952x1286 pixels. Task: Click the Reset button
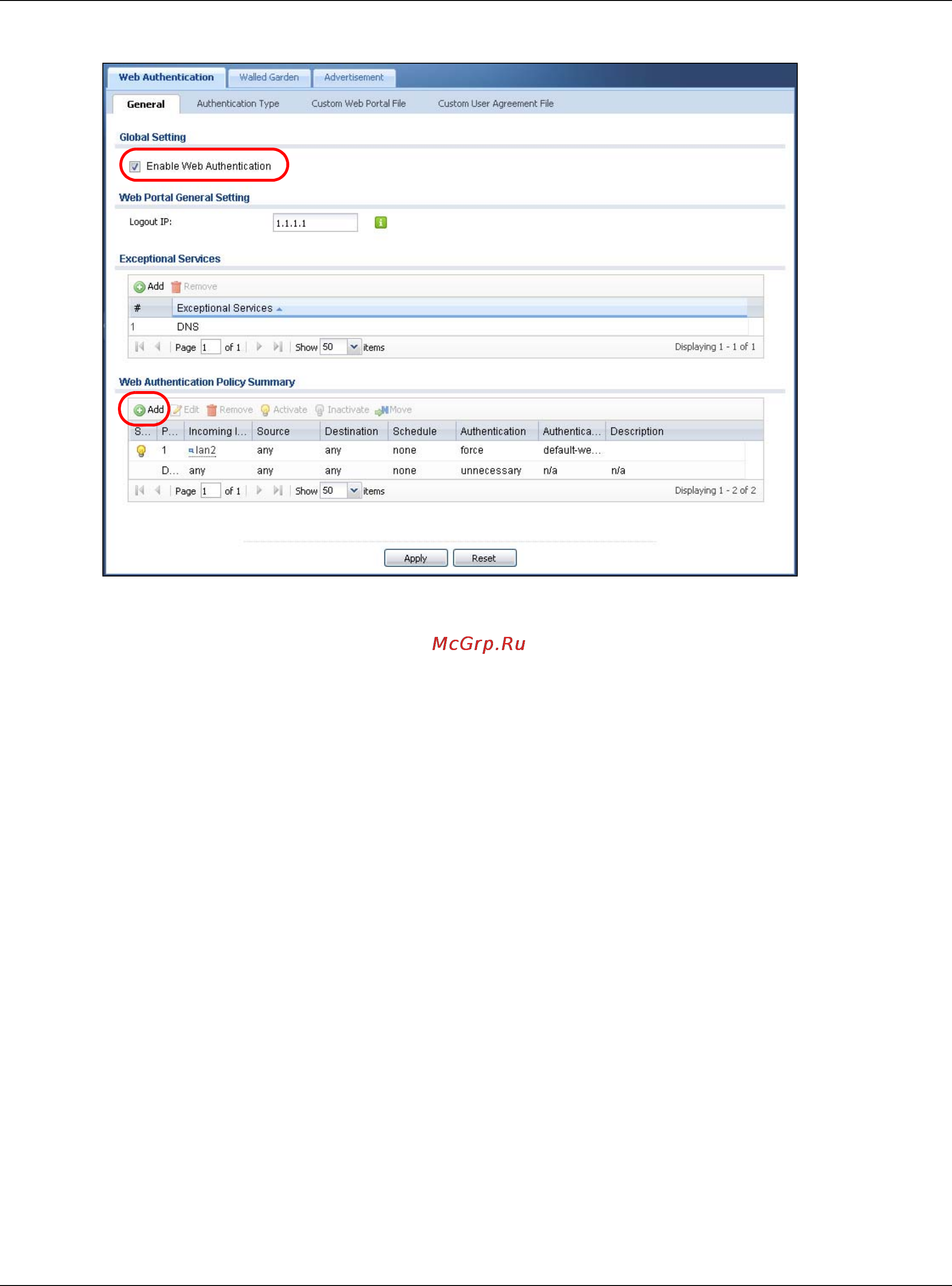pos(484,558)
